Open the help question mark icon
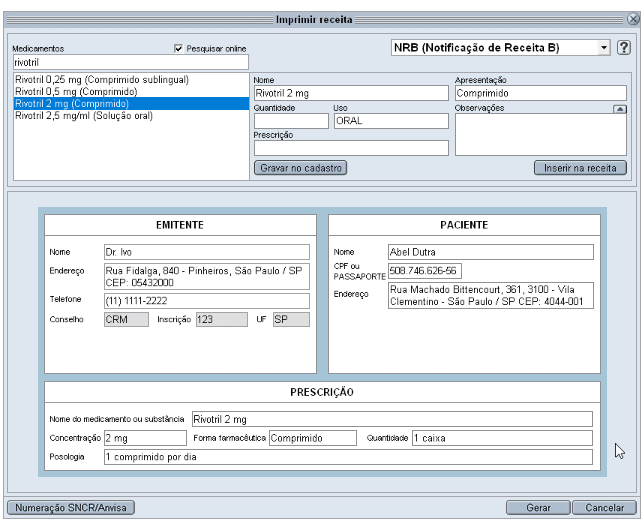This screenshot has width=644, height=530. point(624,48)
